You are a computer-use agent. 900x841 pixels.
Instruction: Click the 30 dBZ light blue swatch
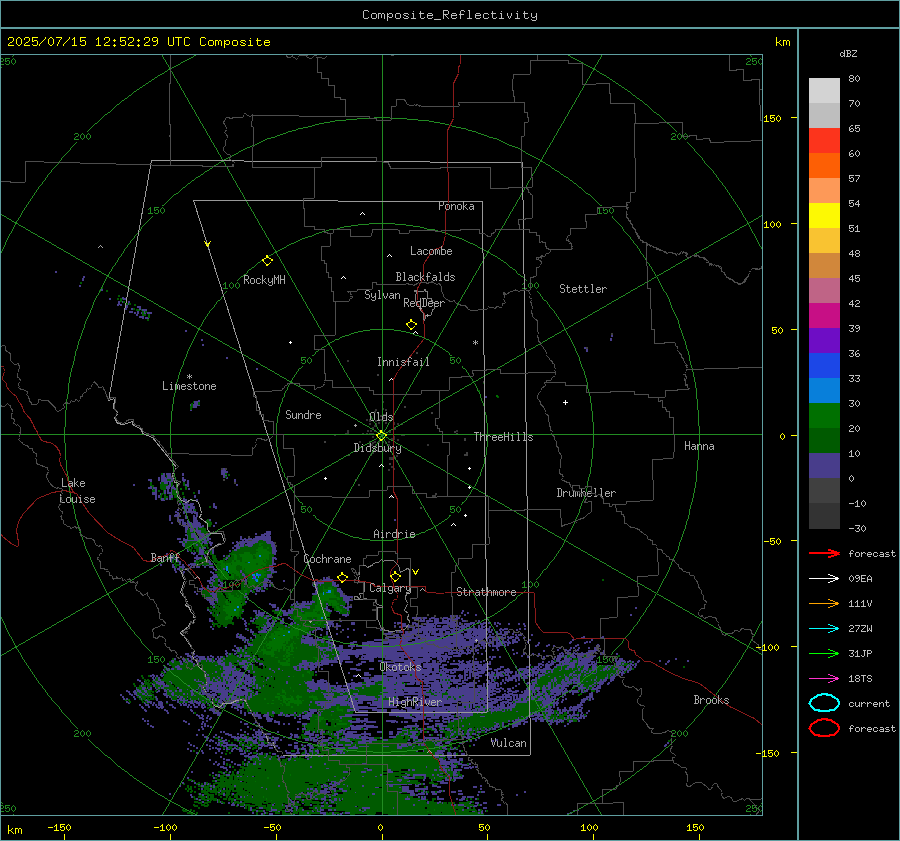click(824, 390)
